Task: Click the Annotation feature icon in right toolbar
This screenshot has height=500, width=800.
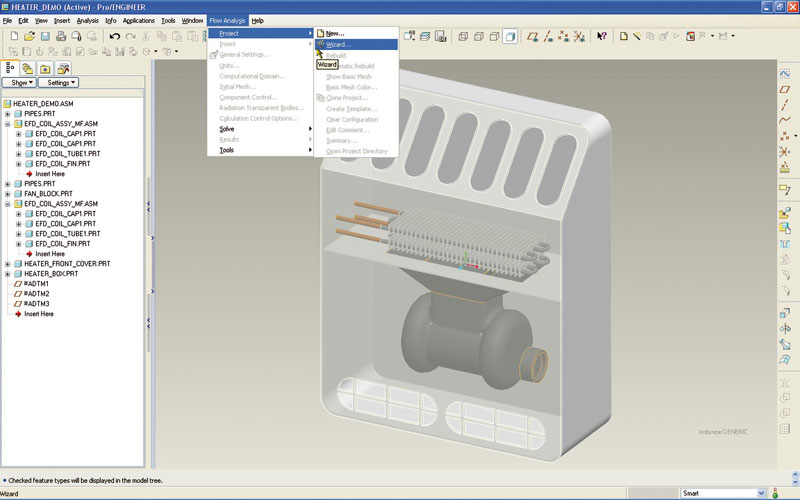Action: click(785, 190)
